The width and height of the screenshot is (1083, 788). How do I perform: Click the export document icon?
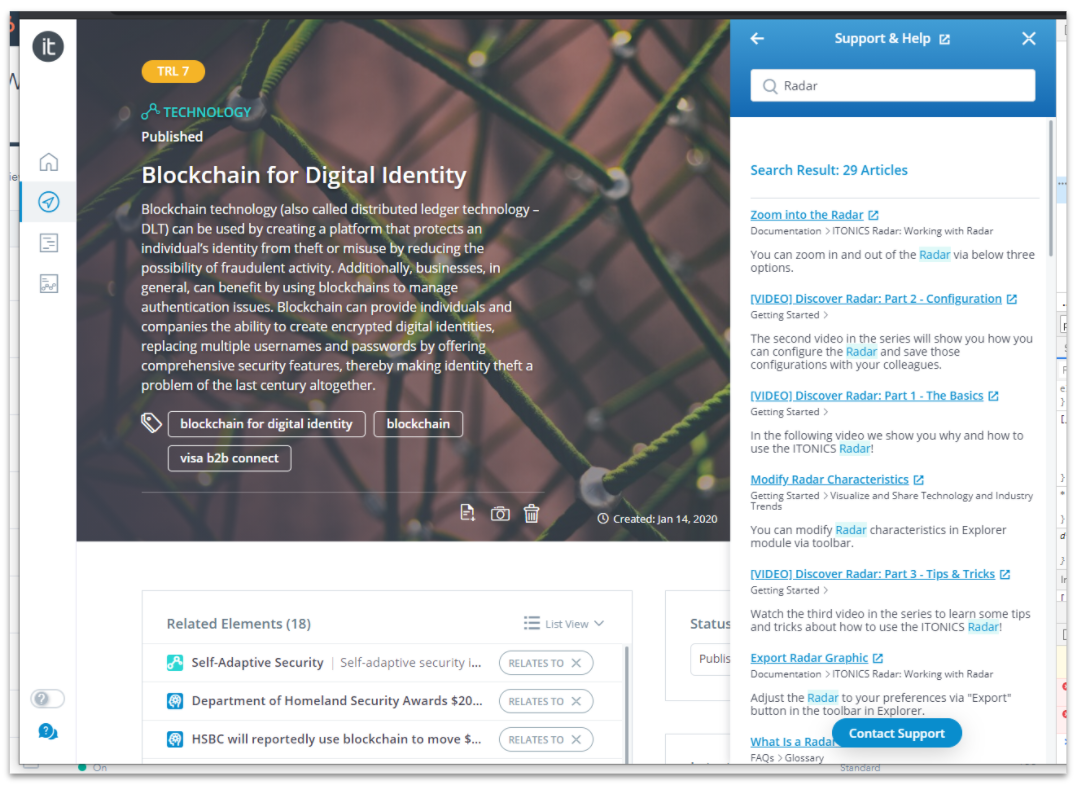468,513
